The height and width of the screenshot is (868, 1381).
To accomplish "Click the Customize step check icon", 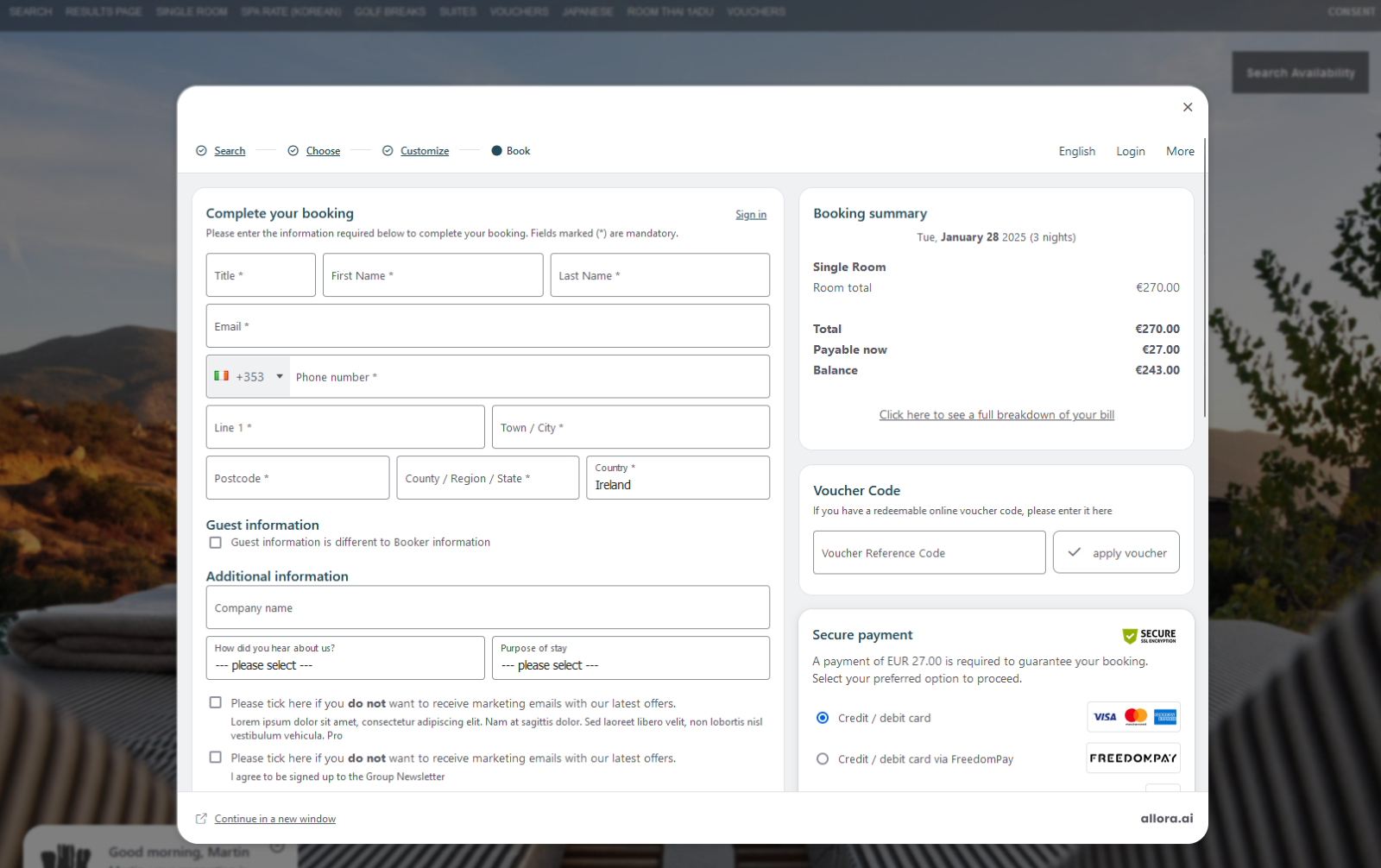I will pos(388,151).
